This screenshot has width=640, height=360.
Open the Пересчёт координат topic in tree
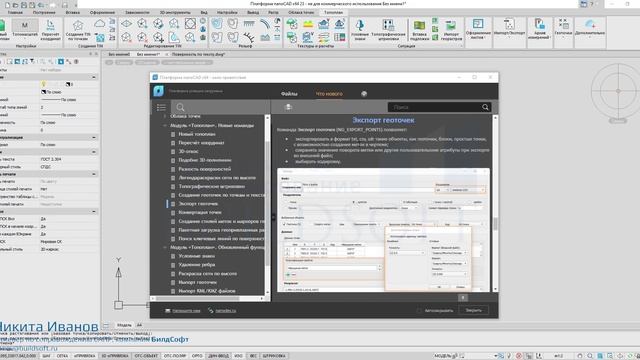pyautogui.click(x=202, y=143)
